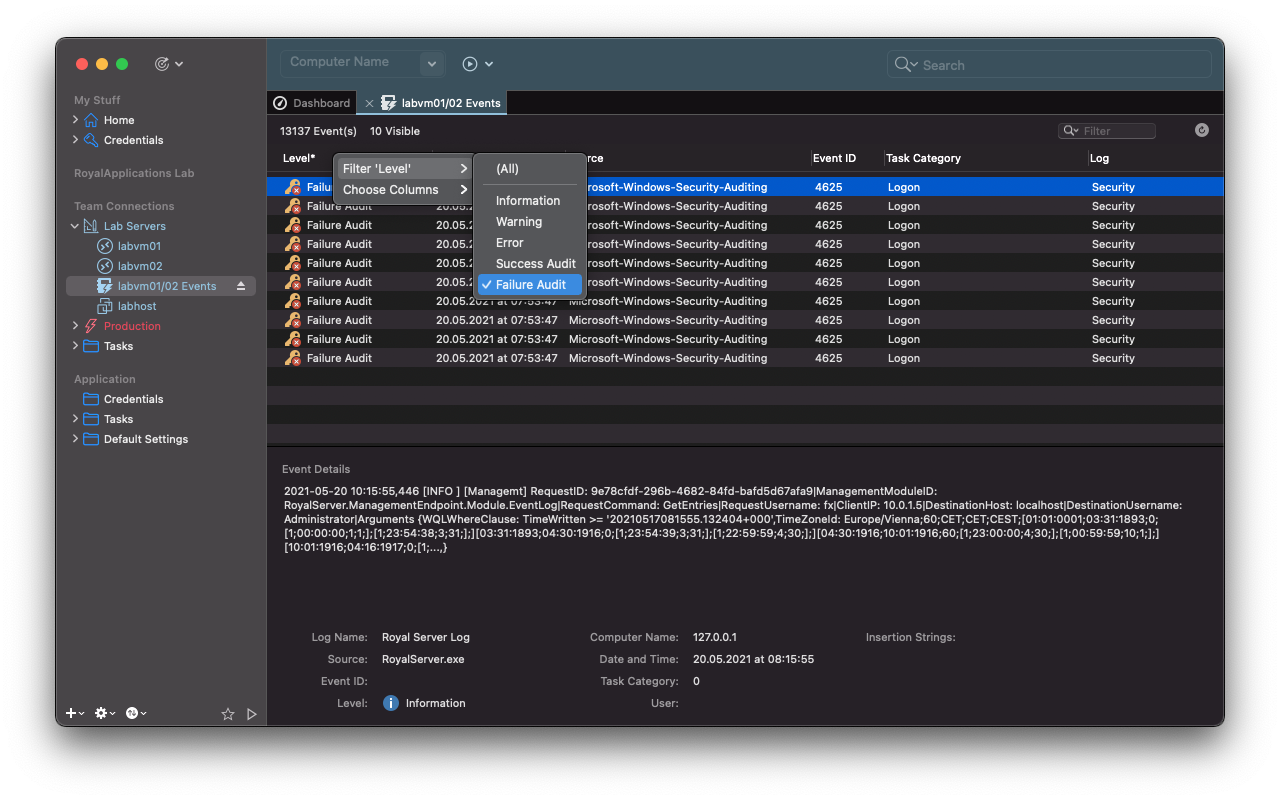Expand the Default Settings item

click(x=76, y=439)
